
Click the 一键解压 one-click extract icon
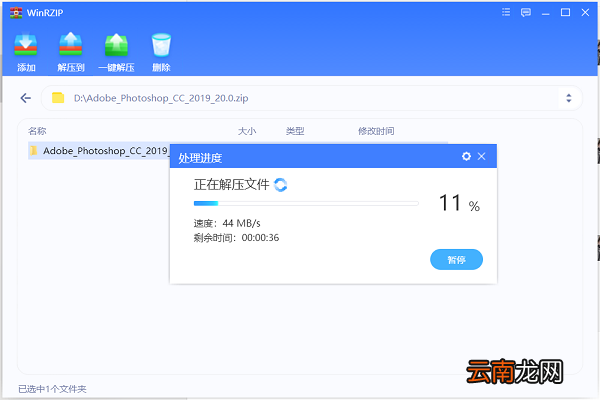[116, 45]
